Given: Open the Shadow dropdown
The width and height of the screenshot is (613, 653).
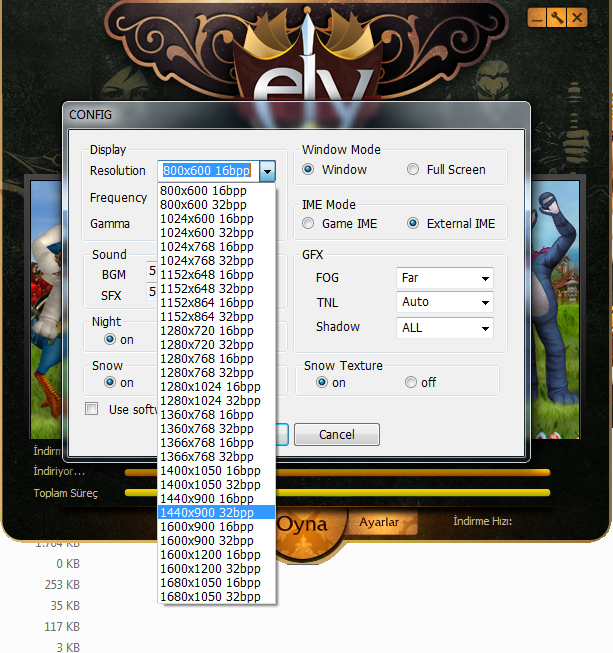Looking at the screenshot, I should point(445,328).
